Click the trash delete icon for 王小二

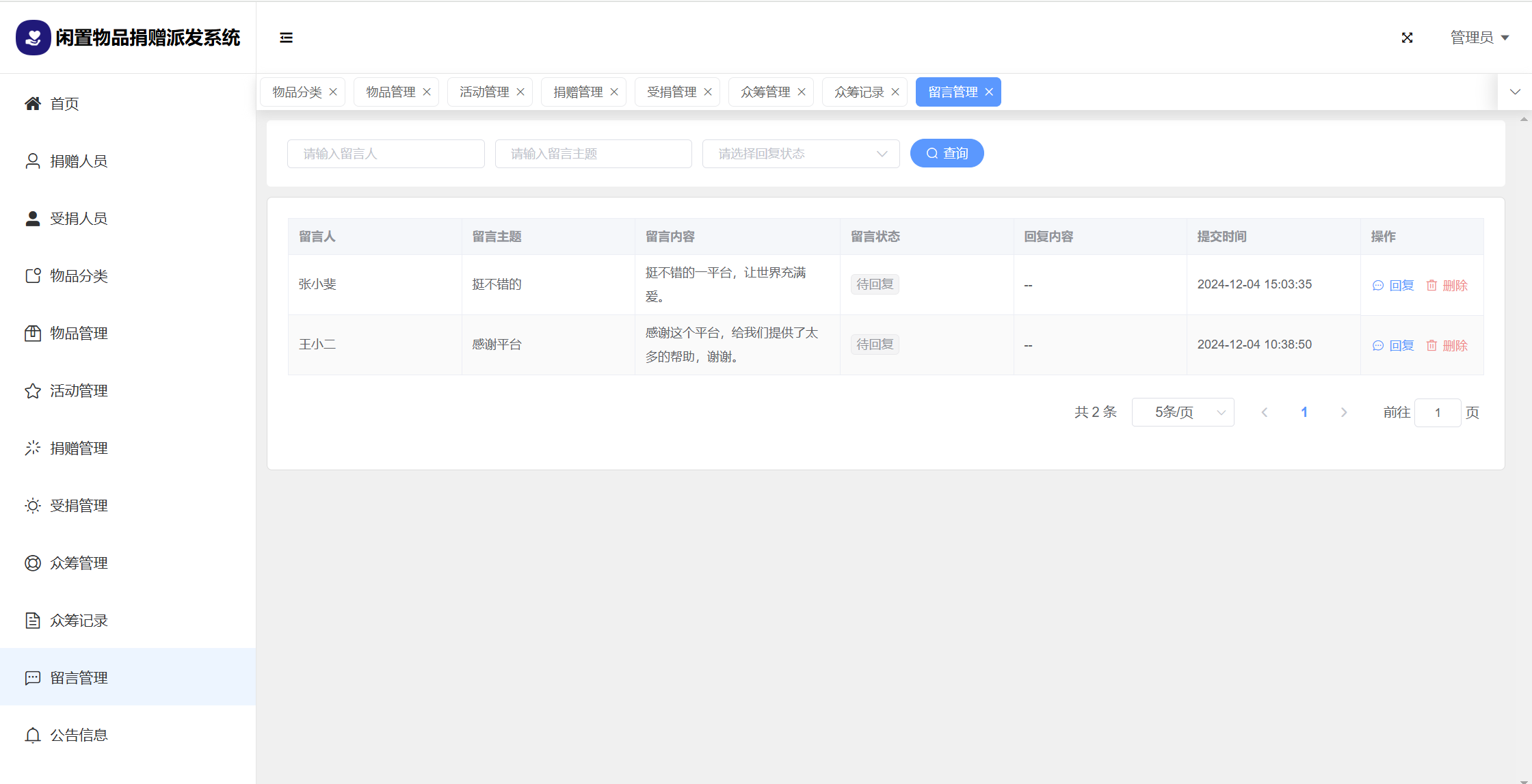point(1431,345)
